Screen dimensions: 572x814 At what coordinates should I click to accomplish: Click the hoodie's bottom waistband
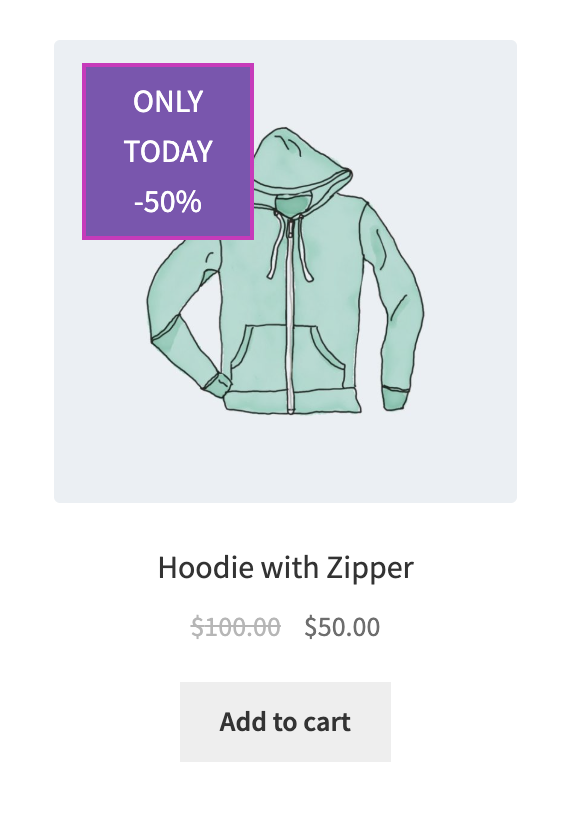click(292, 400)
